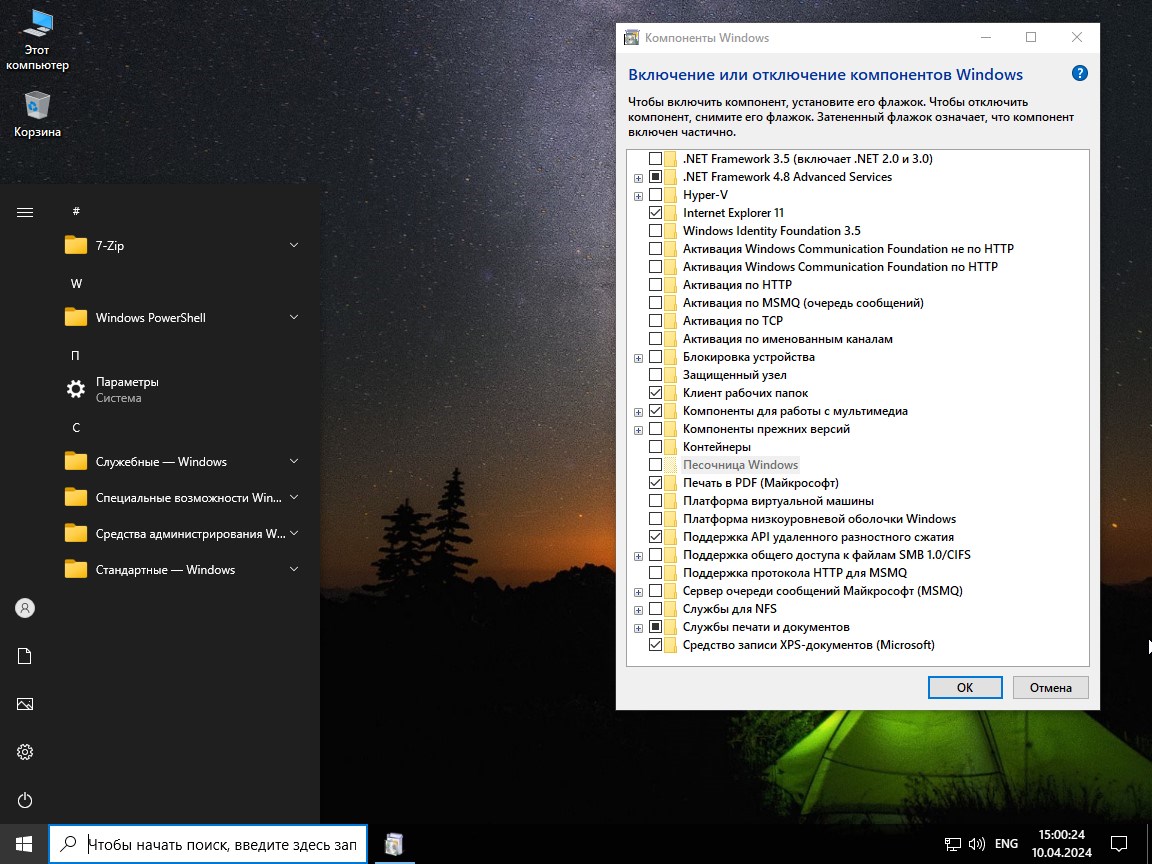
Task: Expand .NET Framework 4.8 Advanced Services node
Action: click(x=638, y=178)
